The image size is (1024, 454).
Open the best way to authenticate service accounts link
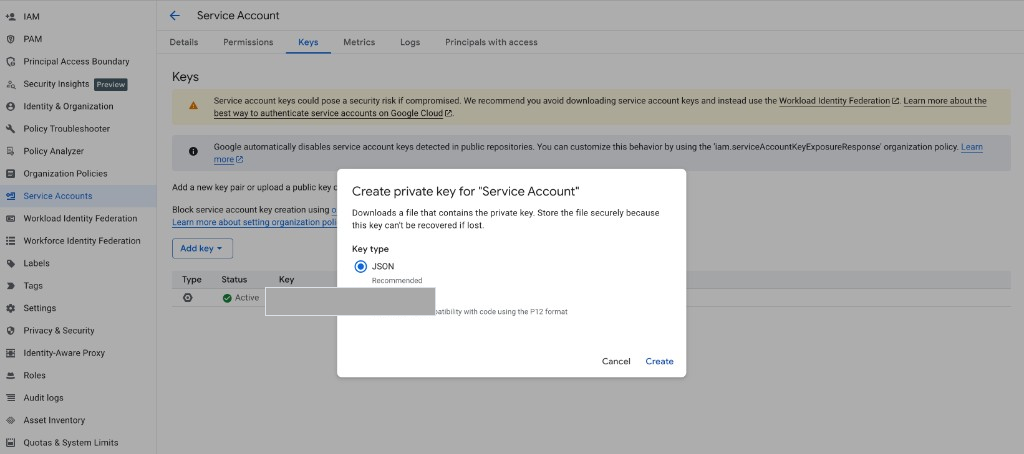[x=333, y=113]
